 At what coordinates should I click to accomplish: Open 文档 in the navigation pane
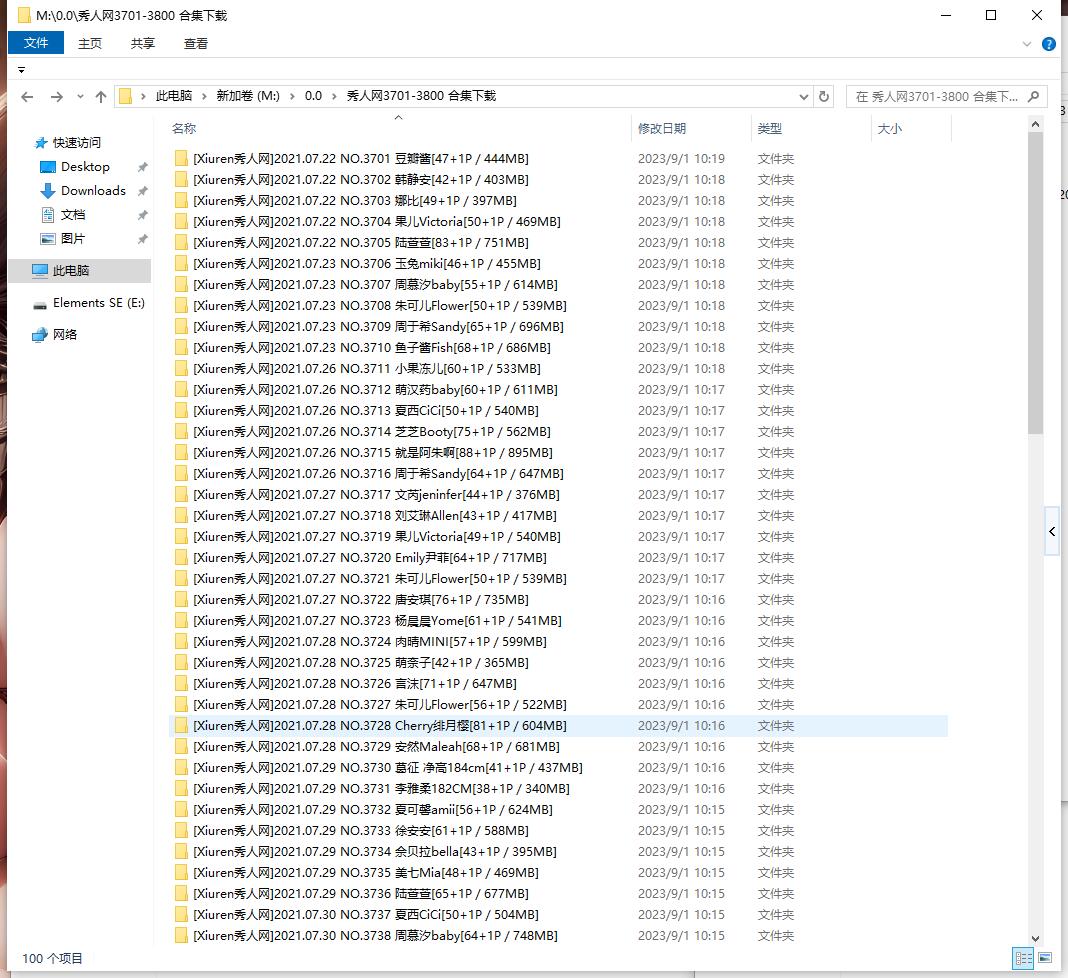pos(73,215)
